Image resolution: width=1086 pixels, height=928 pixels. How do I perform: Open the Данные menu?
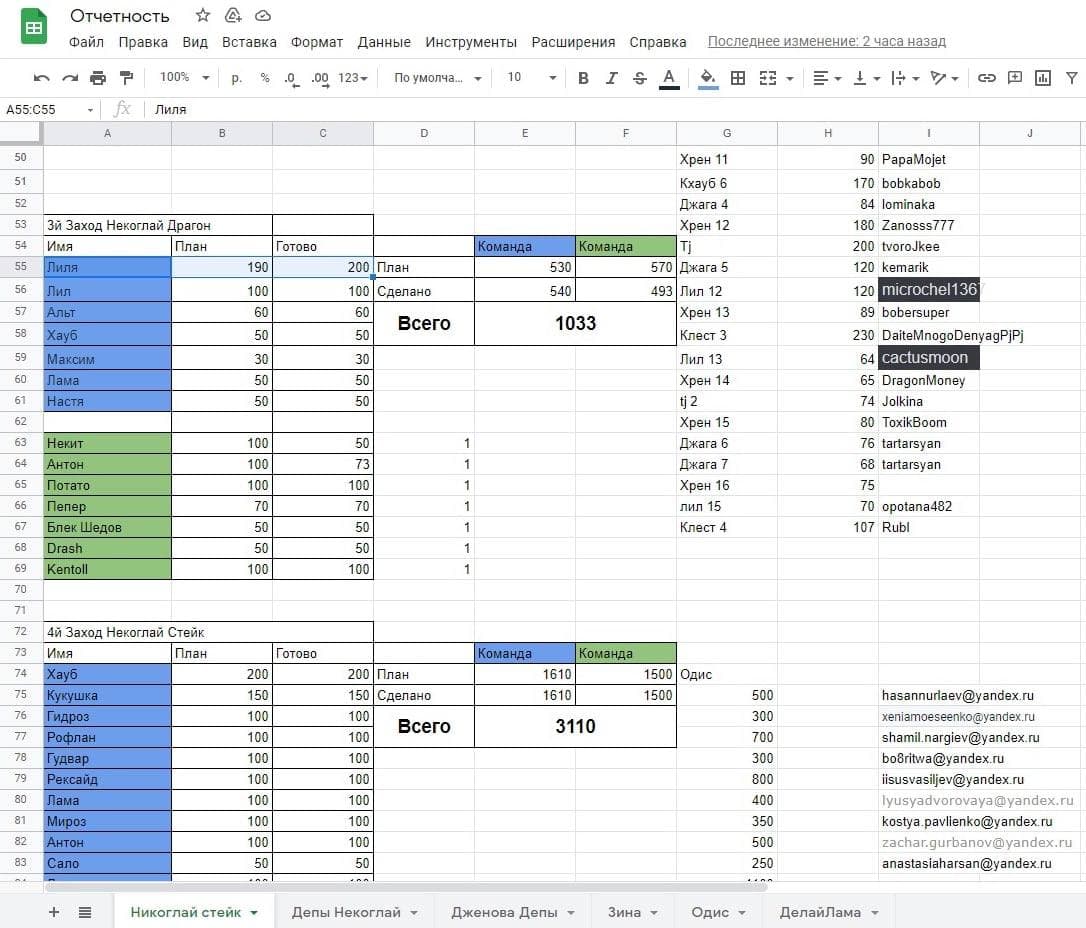(x=384, y=42)
